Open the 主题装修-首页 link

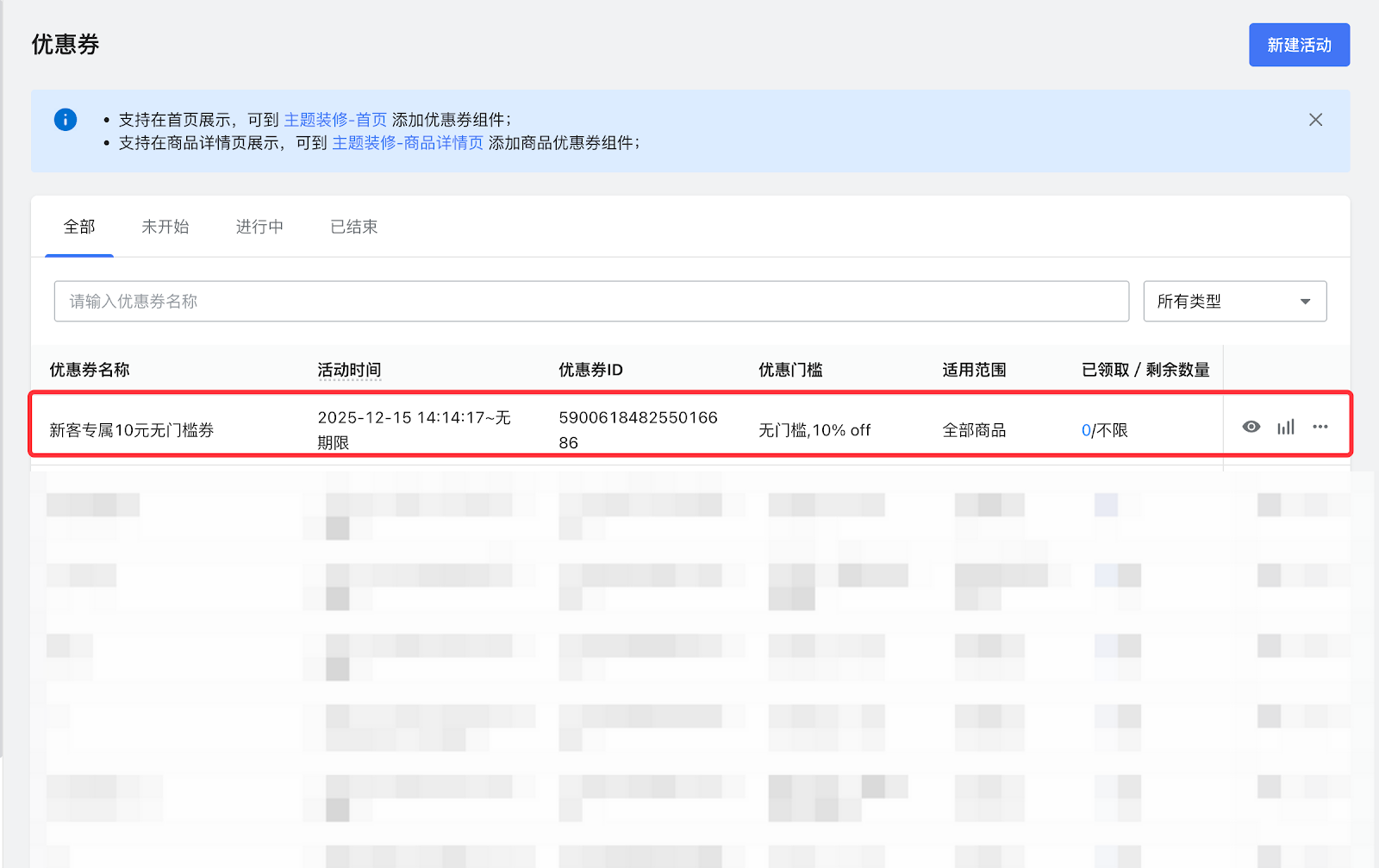335,120
